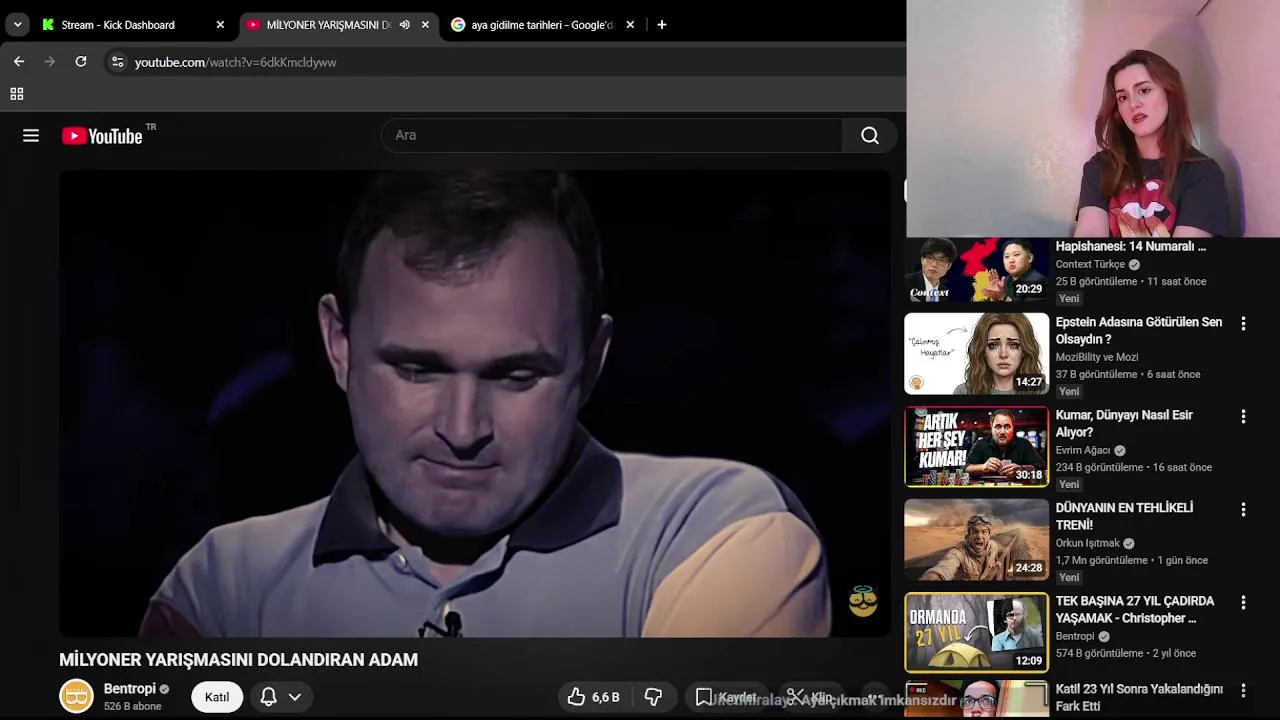Open Context Türkçe 20:29 video thumbnail

pyautogui.click(x=977, y=269)
